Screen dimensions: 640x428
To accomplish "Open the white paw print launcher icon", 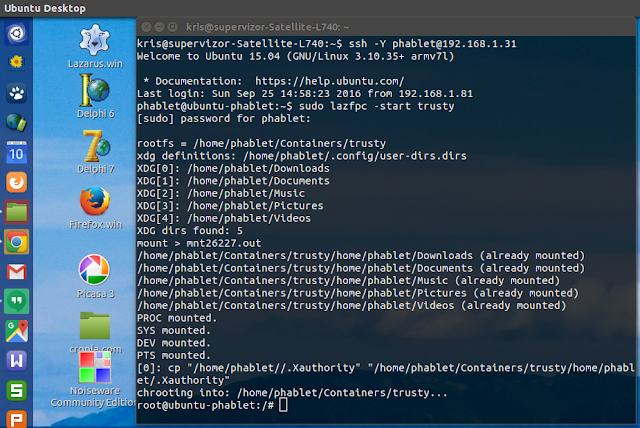I will pyautogui.click(x=16, y=93).
